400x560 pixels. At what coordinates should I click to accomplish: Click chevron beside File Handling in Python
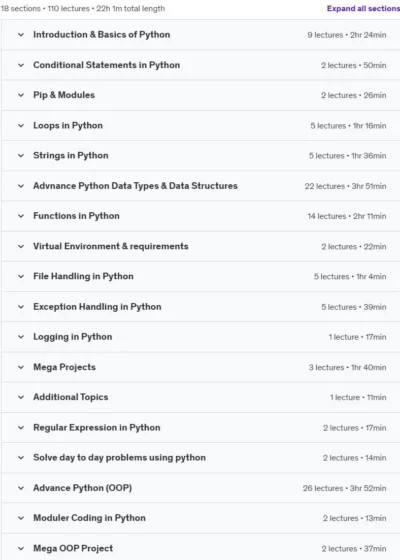coord(21,276)
